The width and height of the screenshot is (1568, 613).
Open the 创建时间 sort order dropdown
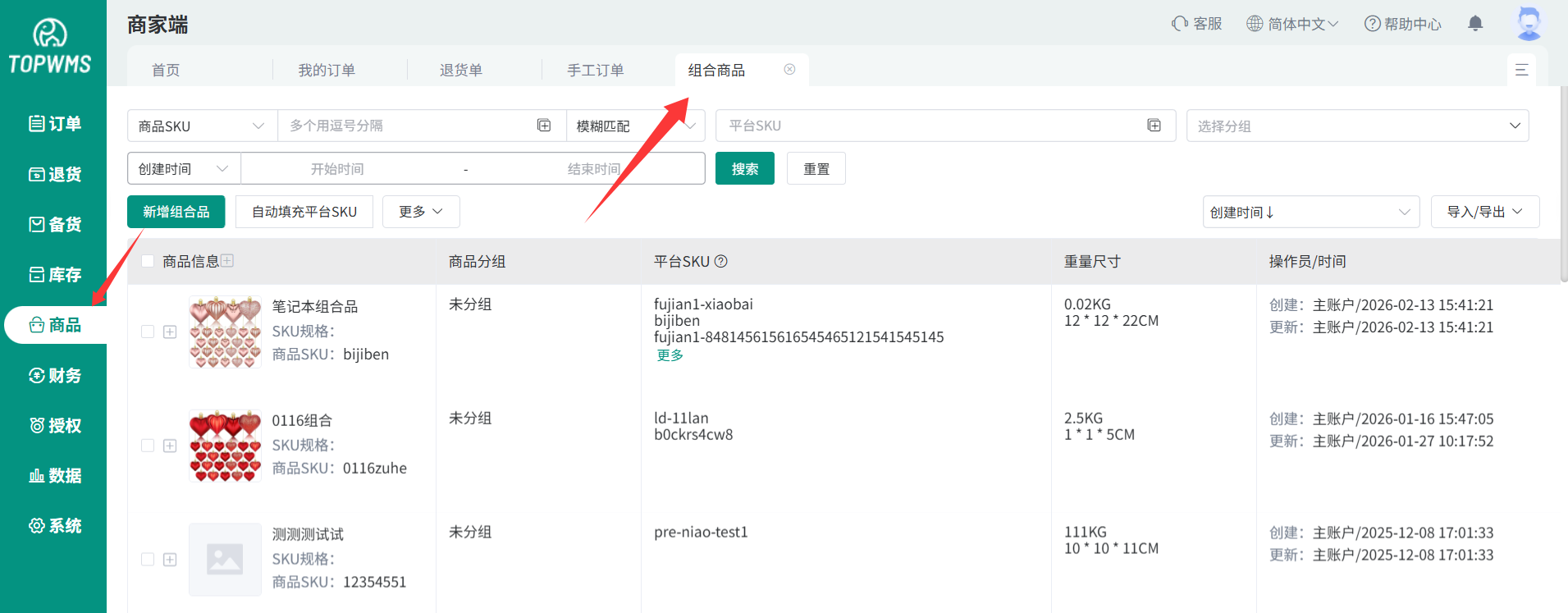click(1310, 213)
